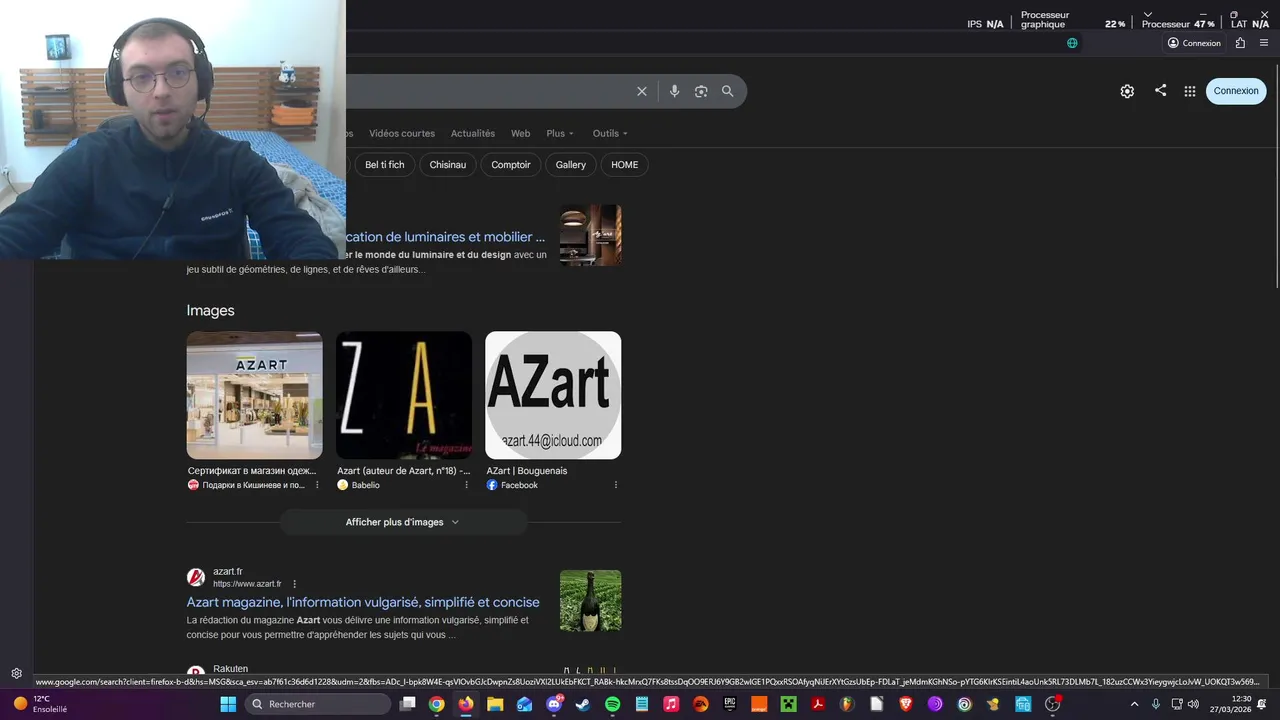
Task: Select the Comptoir filter chip
Action: point(511,165)
